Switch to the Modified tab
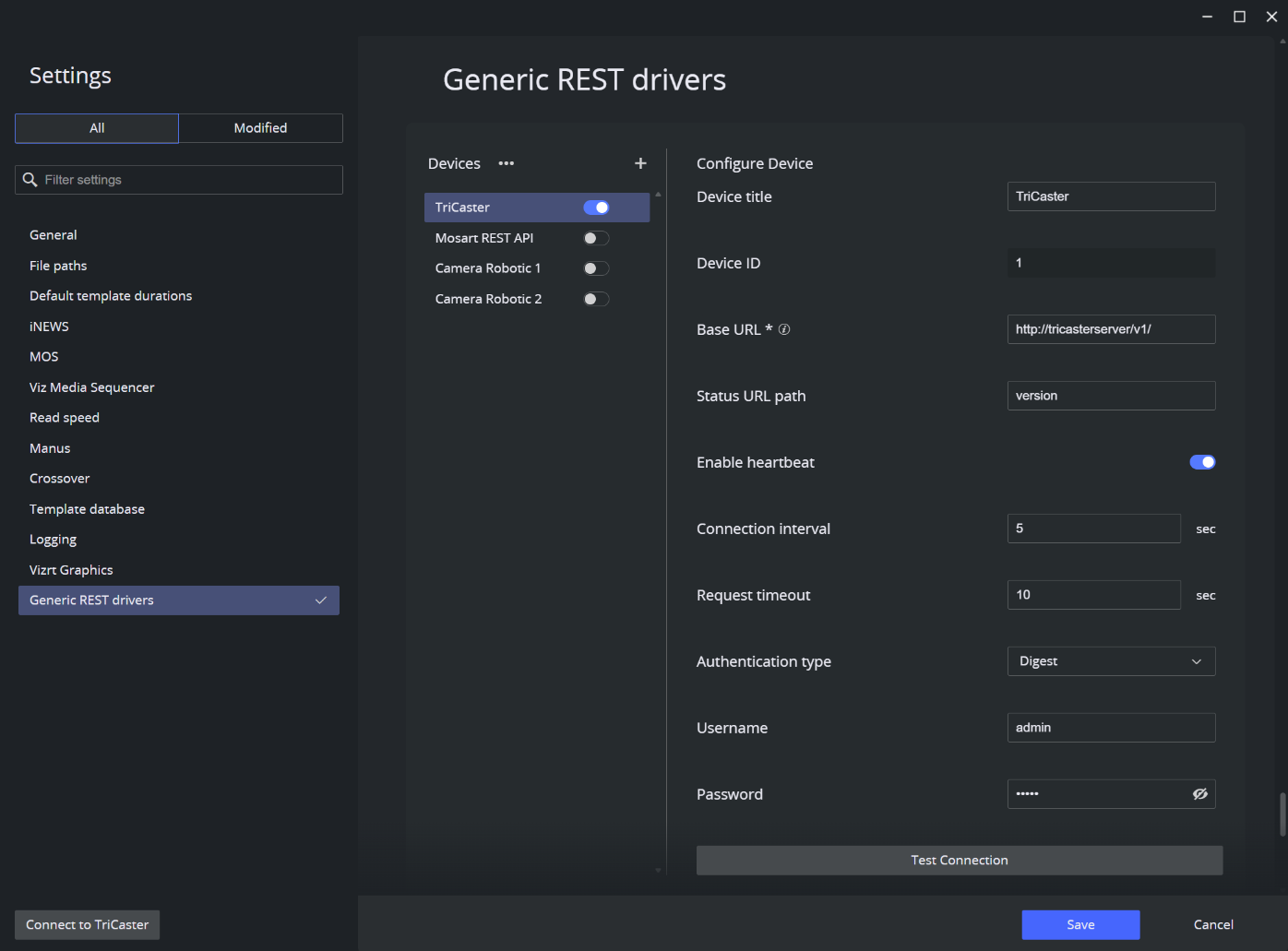This screenshot has width=1288, height=951. [x=260, y=128]
